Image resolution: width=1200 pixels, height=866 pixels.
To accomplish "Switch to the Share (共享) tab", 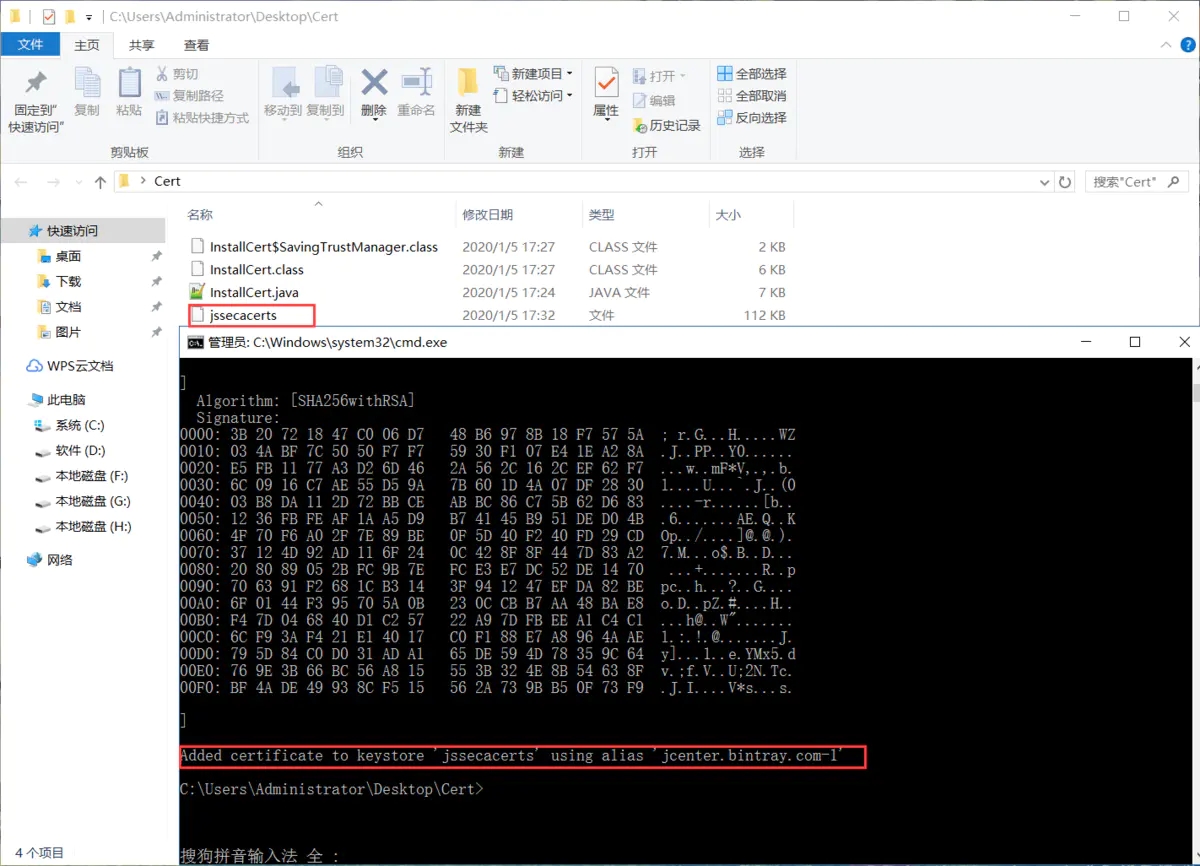I will click(x=142, y=45).
